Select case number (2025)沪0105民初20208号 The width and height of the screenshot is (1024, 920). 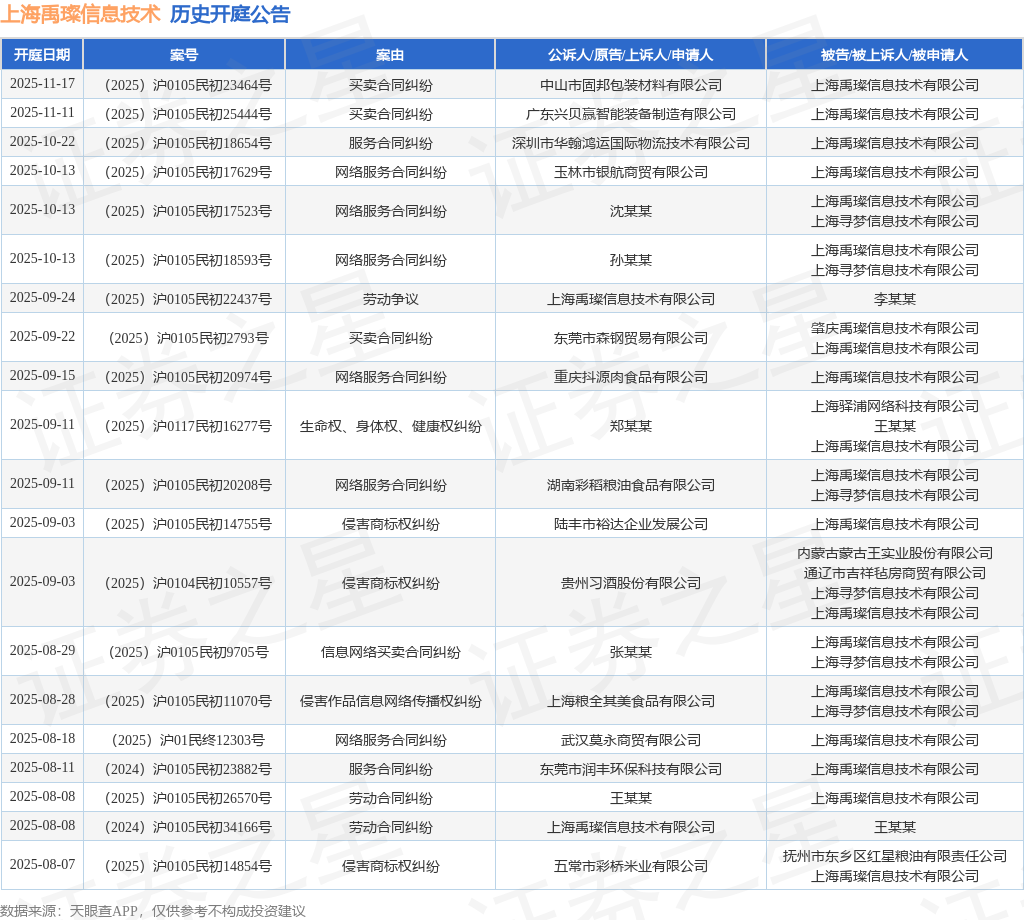pos(188,485)
